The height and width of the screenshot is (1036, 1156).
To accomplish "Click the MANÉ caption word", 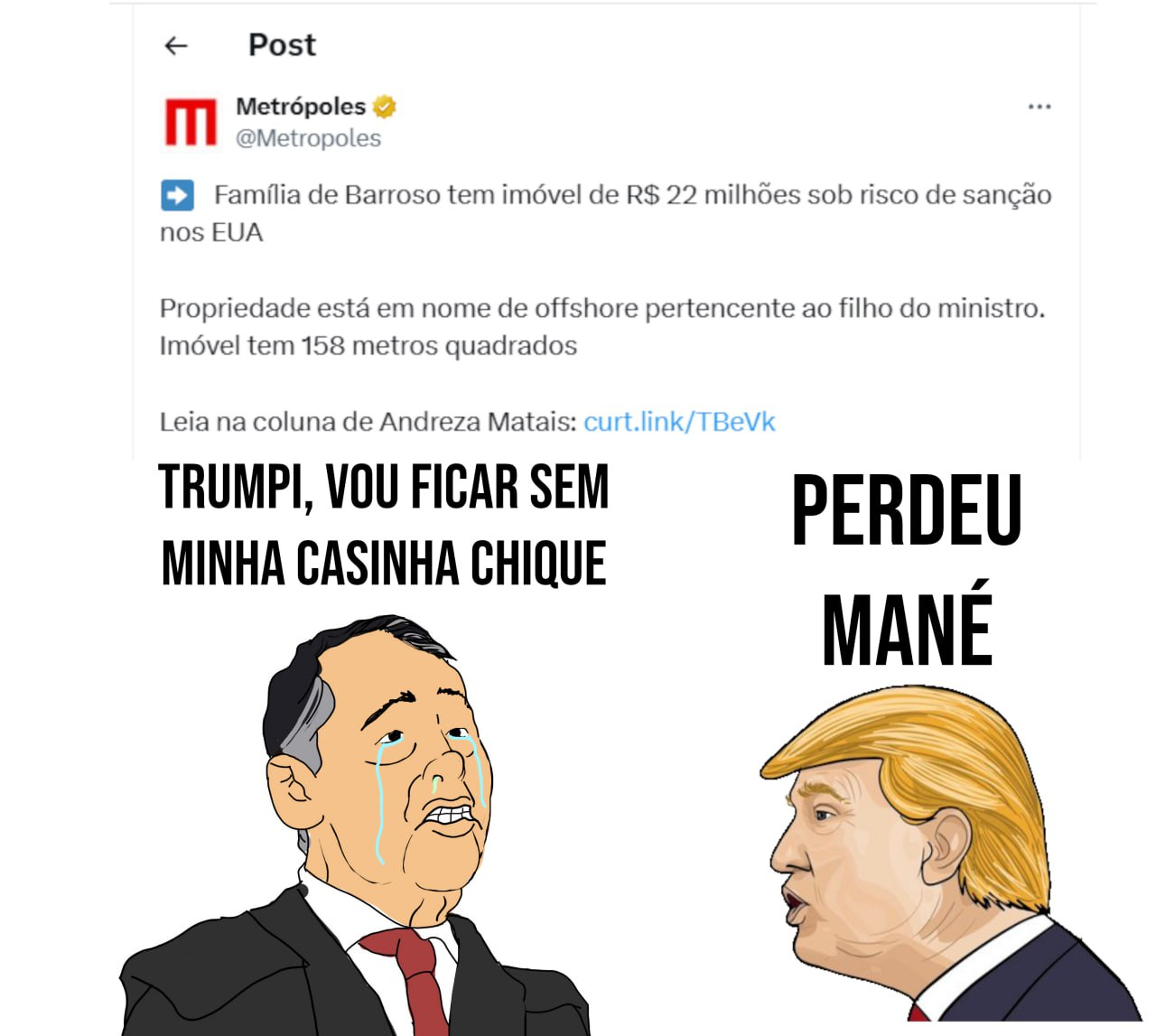I will tap(907, 630).
